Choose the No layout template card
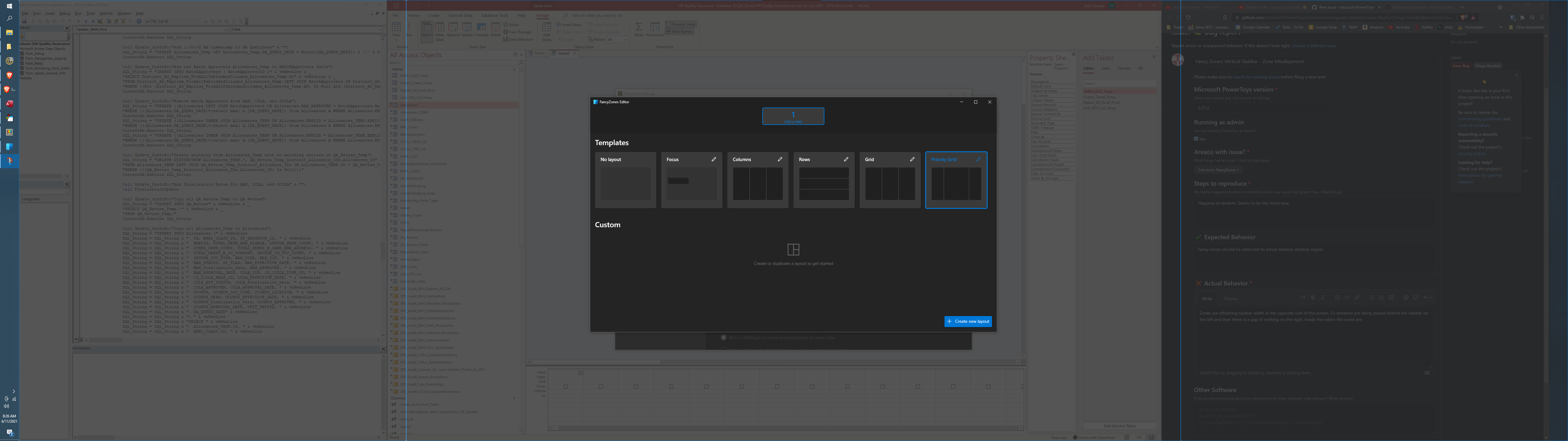 click(625, 180)
